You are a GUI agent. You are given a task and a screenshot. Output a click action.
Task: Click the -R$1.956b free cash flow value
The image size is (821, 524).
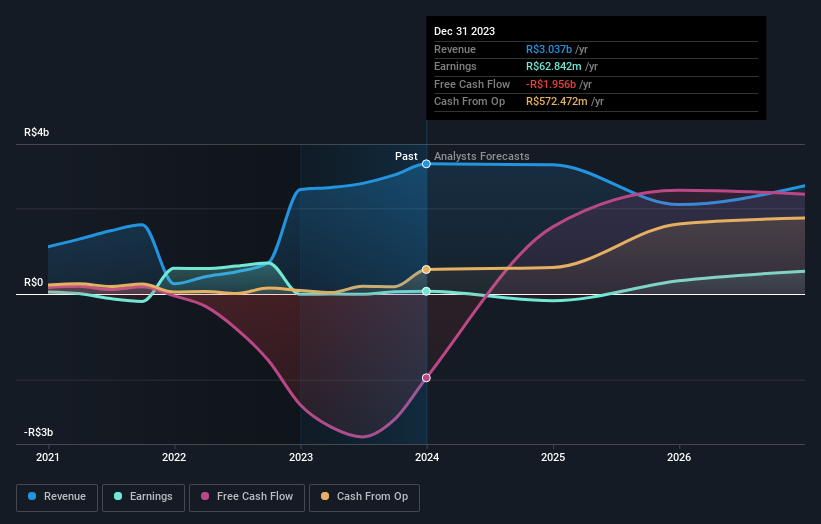[551, 84]
